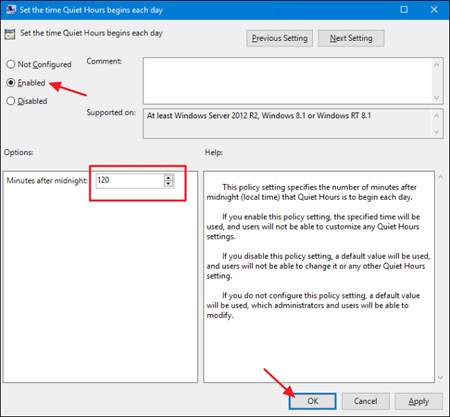Screen dimensions: 450x417
Task: Click into the Minutes after midnight field
Action: pos(130,181)
